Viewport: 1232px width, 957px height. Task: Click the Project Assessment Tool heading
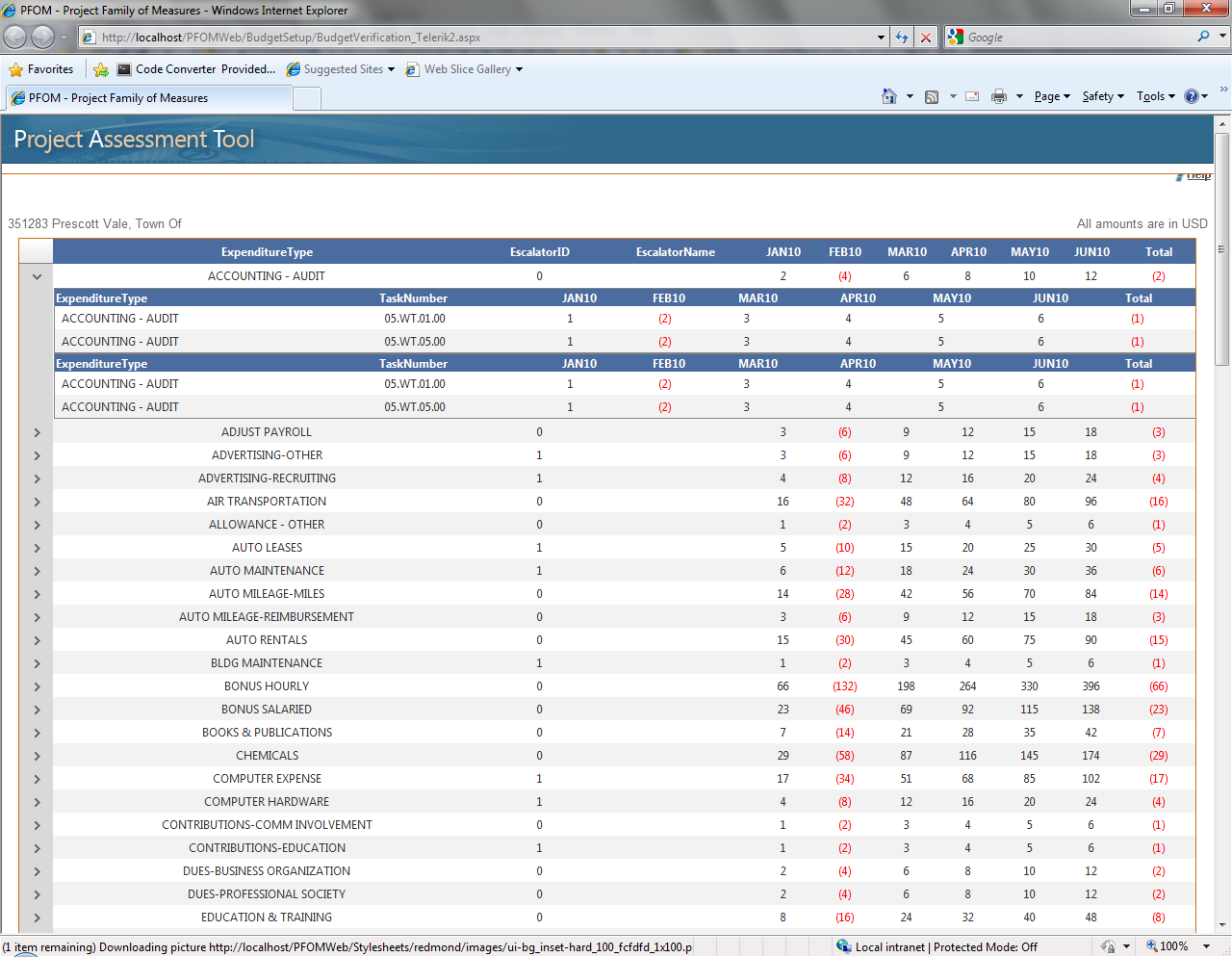pos(134,140)
